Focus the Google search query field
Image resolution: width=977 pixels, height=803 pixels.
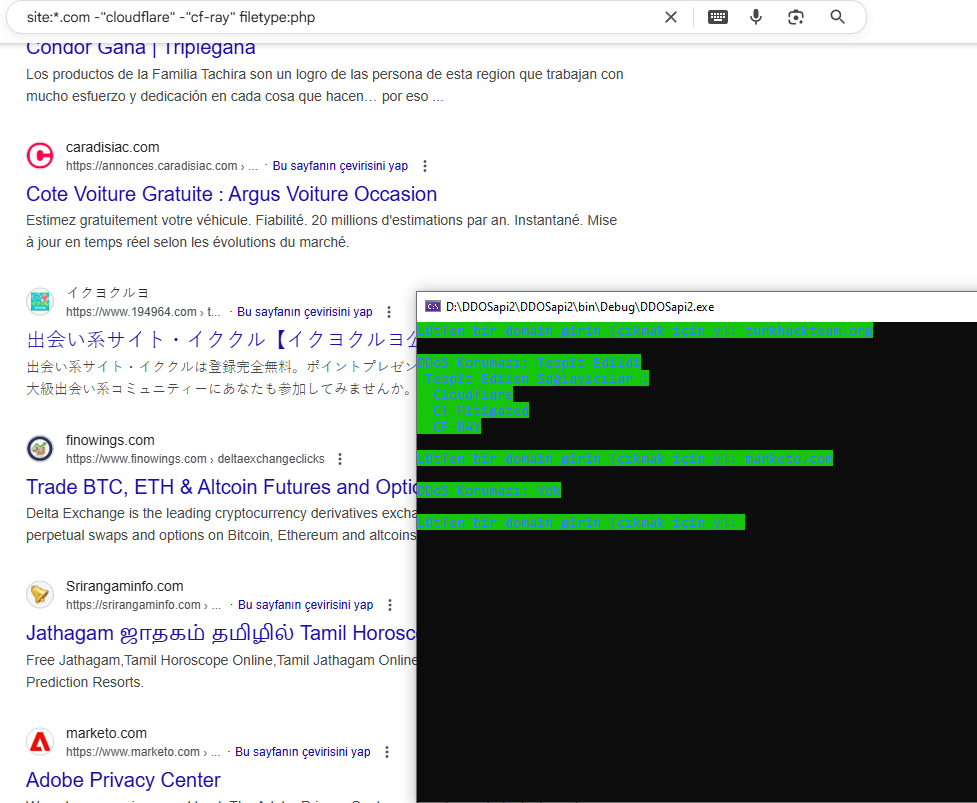point(336,17)
